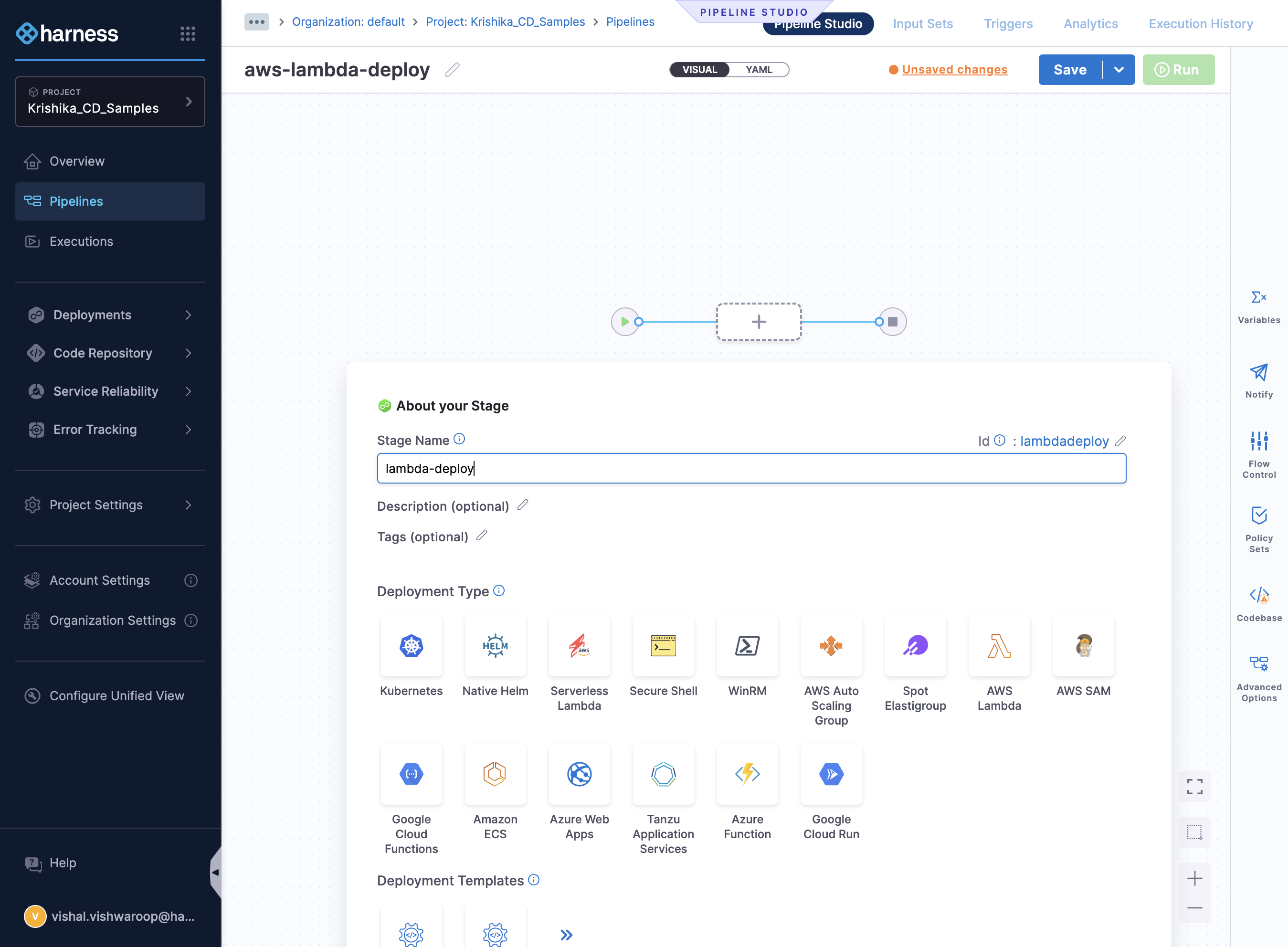Screen dimensions: 1288x947
Task: Switch editor to YAML view
Action: (759, 69)
